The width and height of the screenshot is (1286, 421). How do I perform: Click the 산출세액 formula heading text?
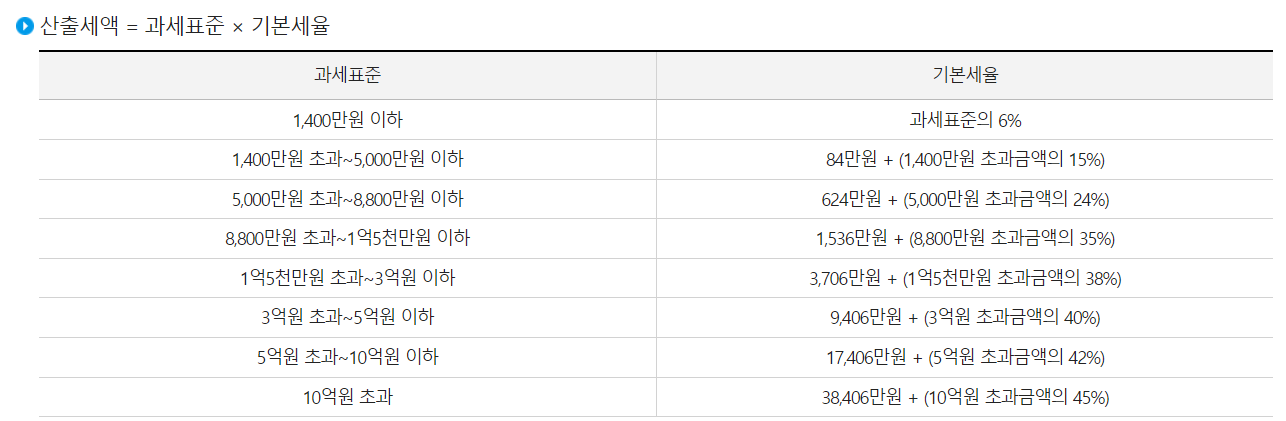pyautogui.click(x=185, y=27)
